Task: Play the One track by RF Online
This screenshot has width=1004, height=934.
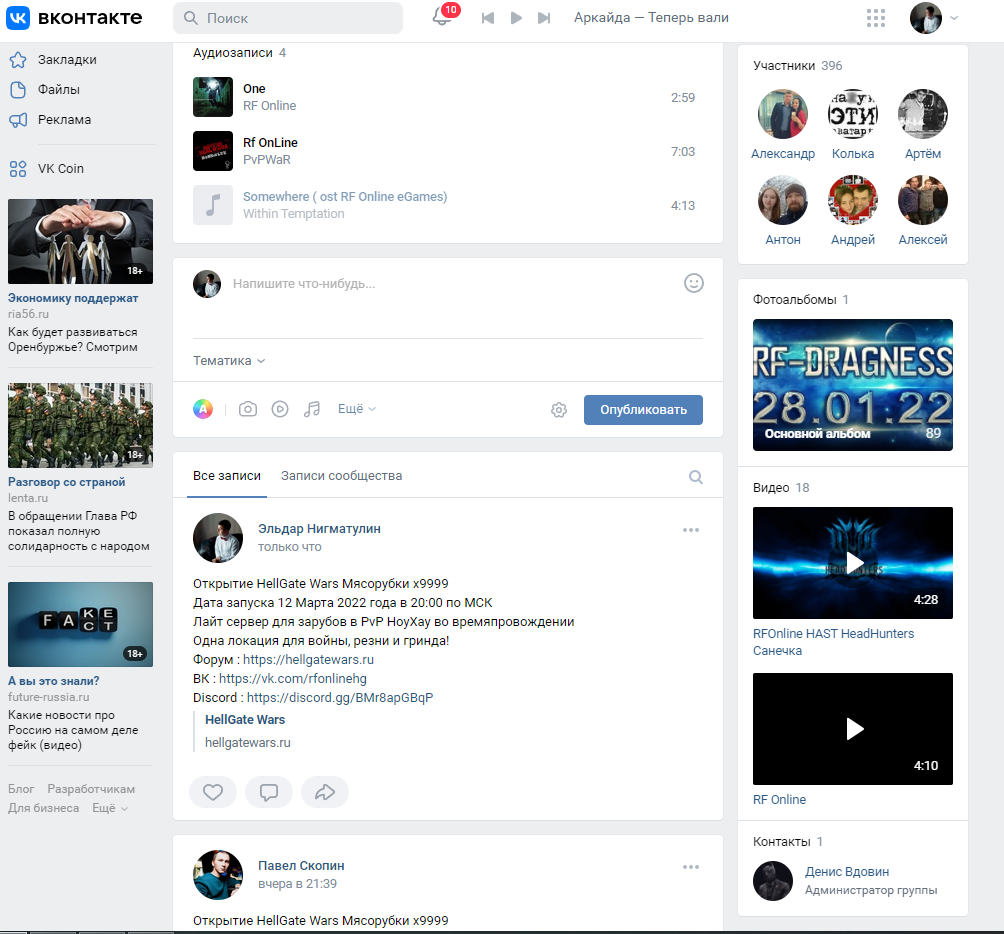Action: click(x=213, y=97)
